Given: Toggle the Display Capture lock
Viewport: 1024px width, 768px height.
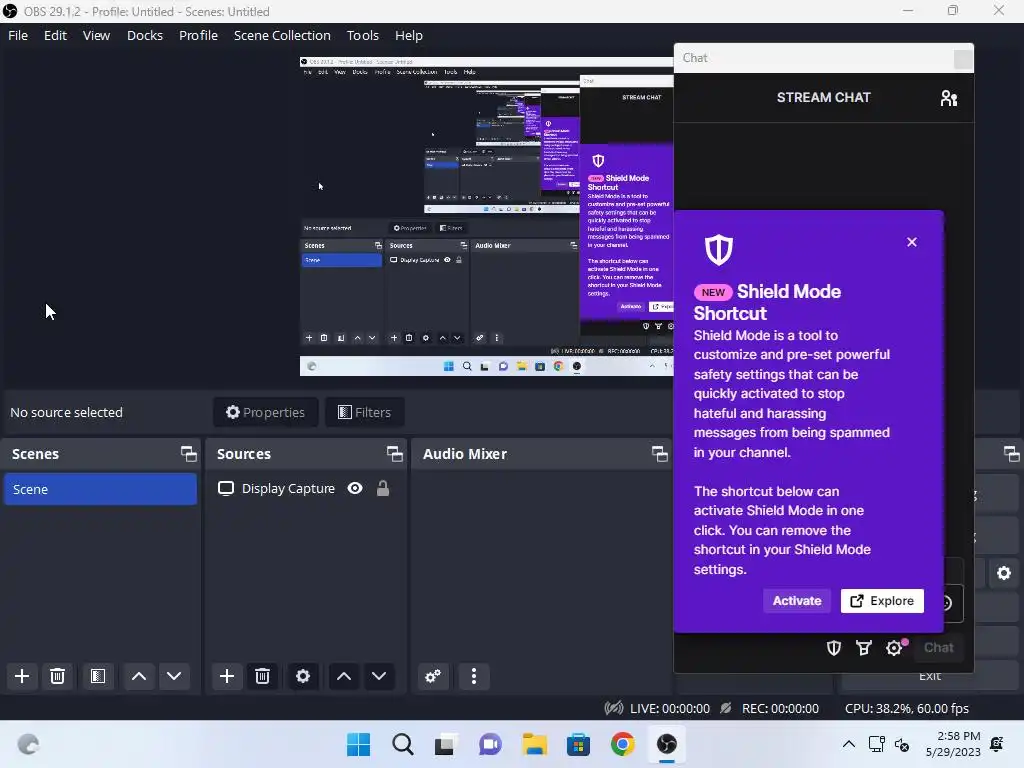Looking at the screenshot, I should tap(383, 488).
